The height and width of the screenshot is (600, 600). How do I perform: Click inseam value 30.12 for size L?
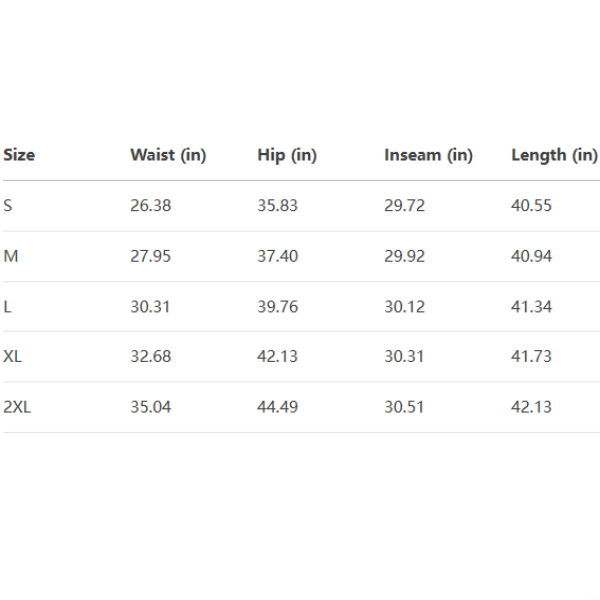coord(404,307)
